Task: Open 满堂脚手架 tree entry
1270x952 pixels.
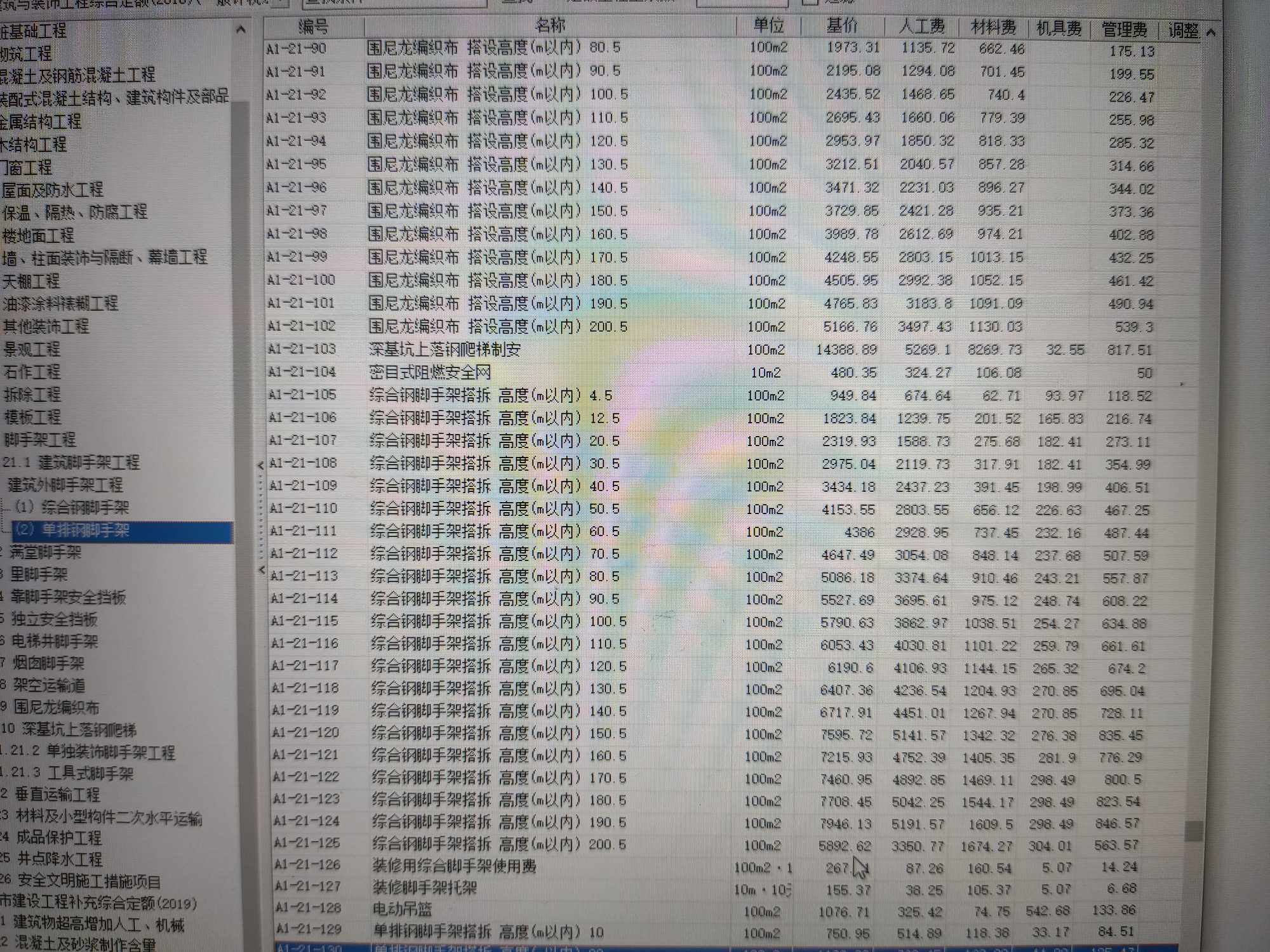Action: pyautogui.click(x=45, y=552)
